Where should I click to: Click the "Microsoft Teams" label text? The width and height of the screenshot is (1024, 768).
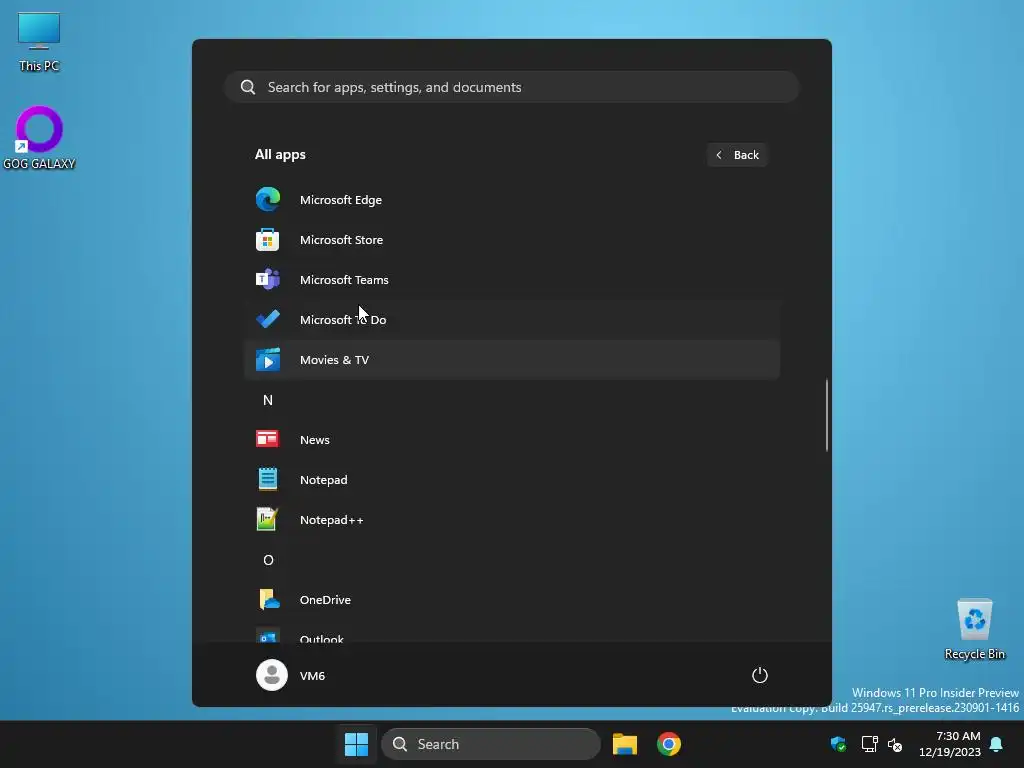coord(344,280)
